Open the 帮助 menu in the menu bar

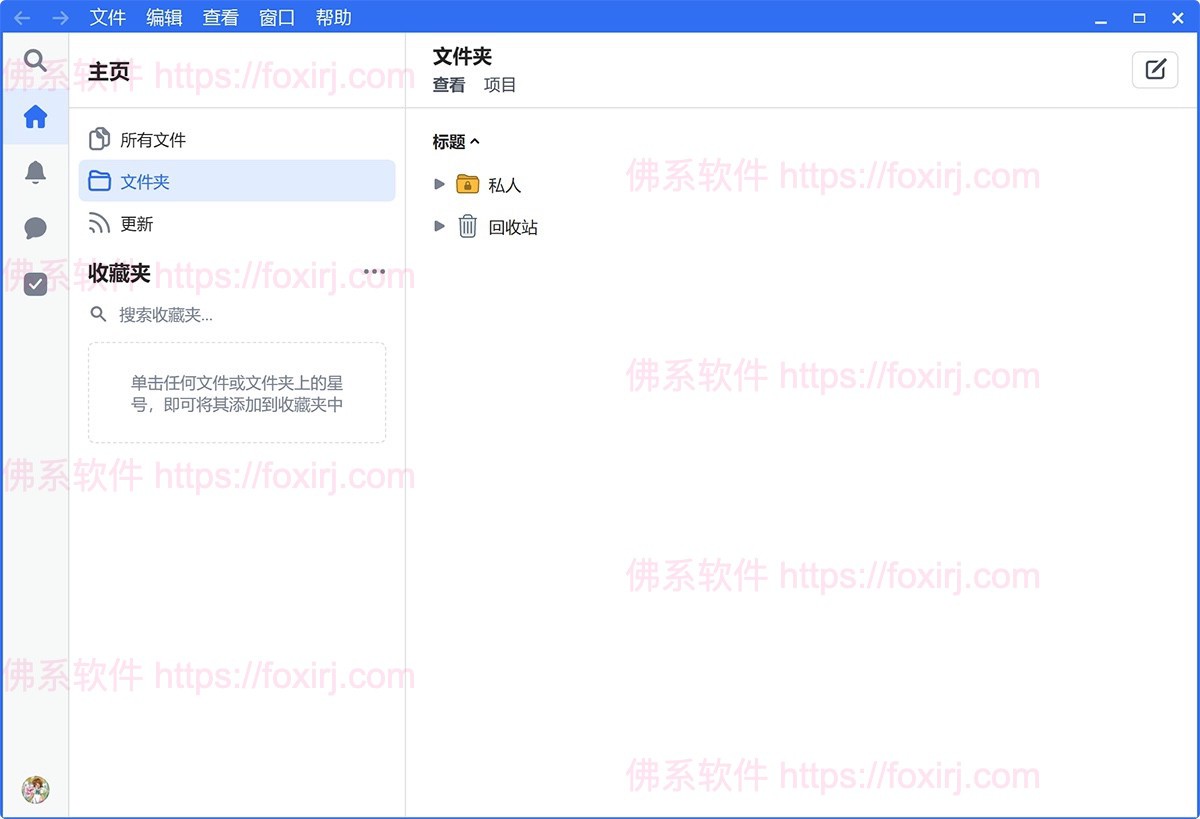click(x=333, y=17)
